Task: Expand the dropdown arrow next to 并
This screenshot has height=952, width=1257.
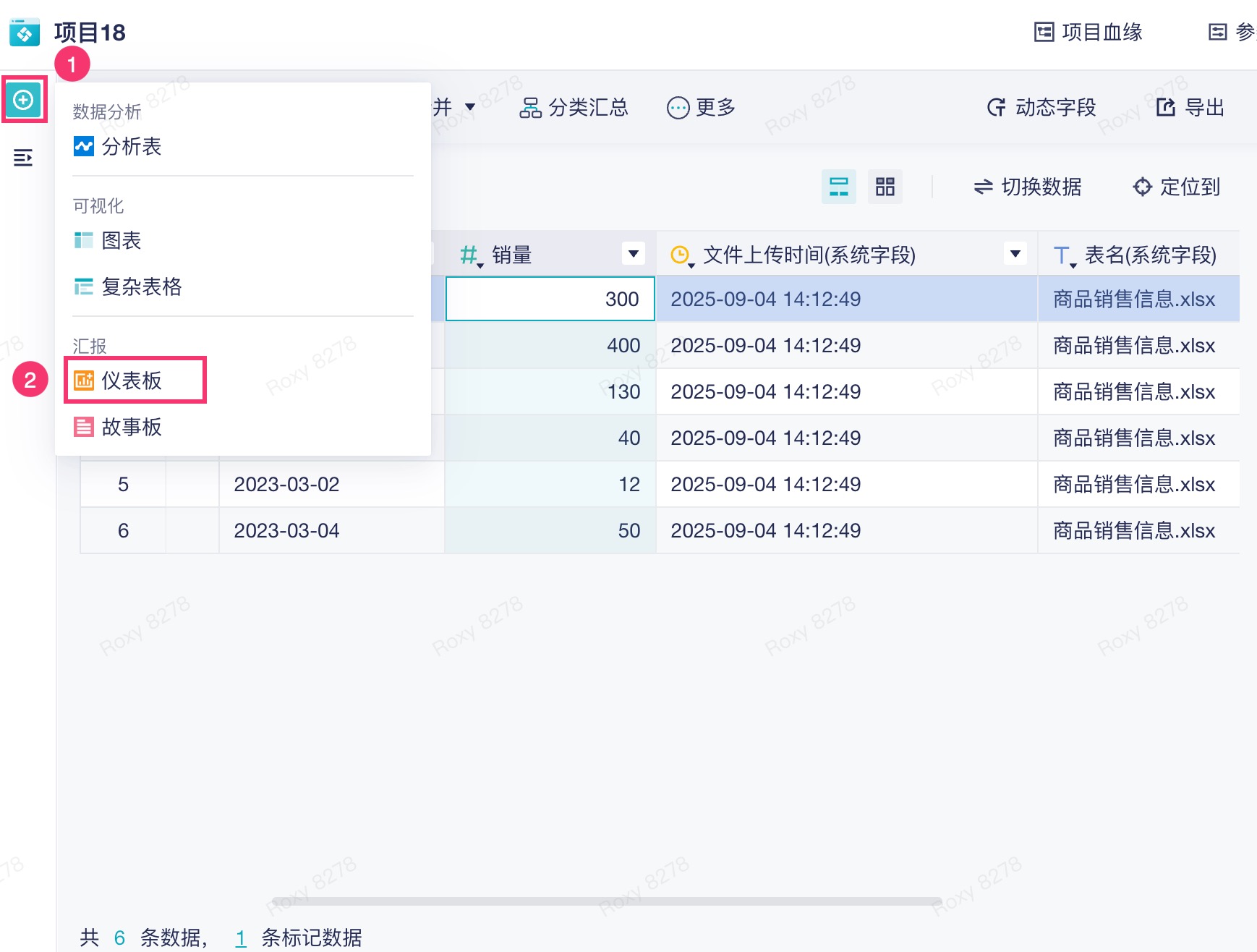Action: tap(470, 107)
